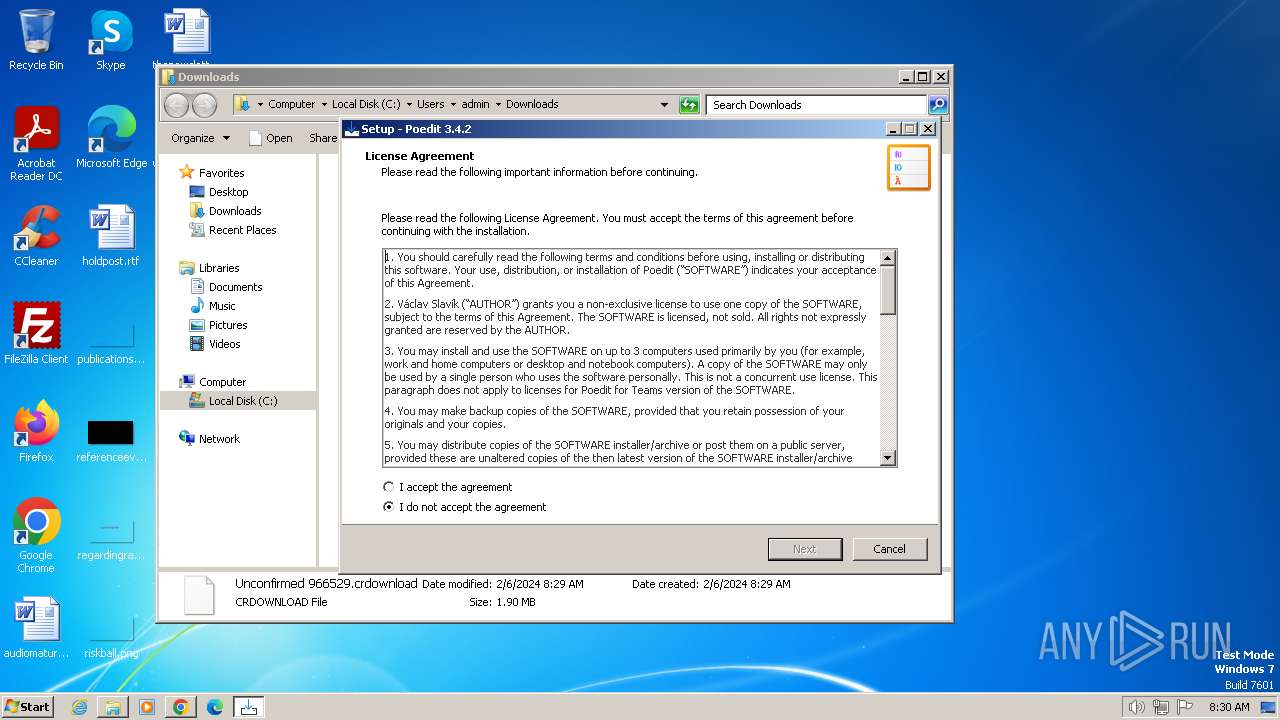Click the Recycle Bin desktop icon
Image resolution: width=1280 pixels, height=720 pixels.
[x=36, y=41]
